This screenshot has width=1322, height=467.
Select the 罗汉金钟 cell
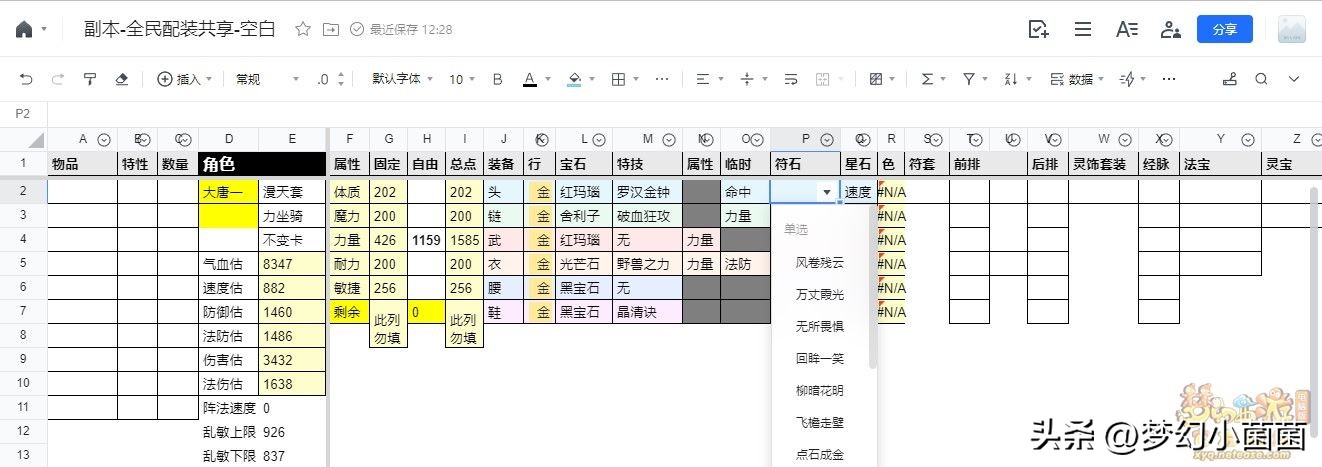pos(647,191)
